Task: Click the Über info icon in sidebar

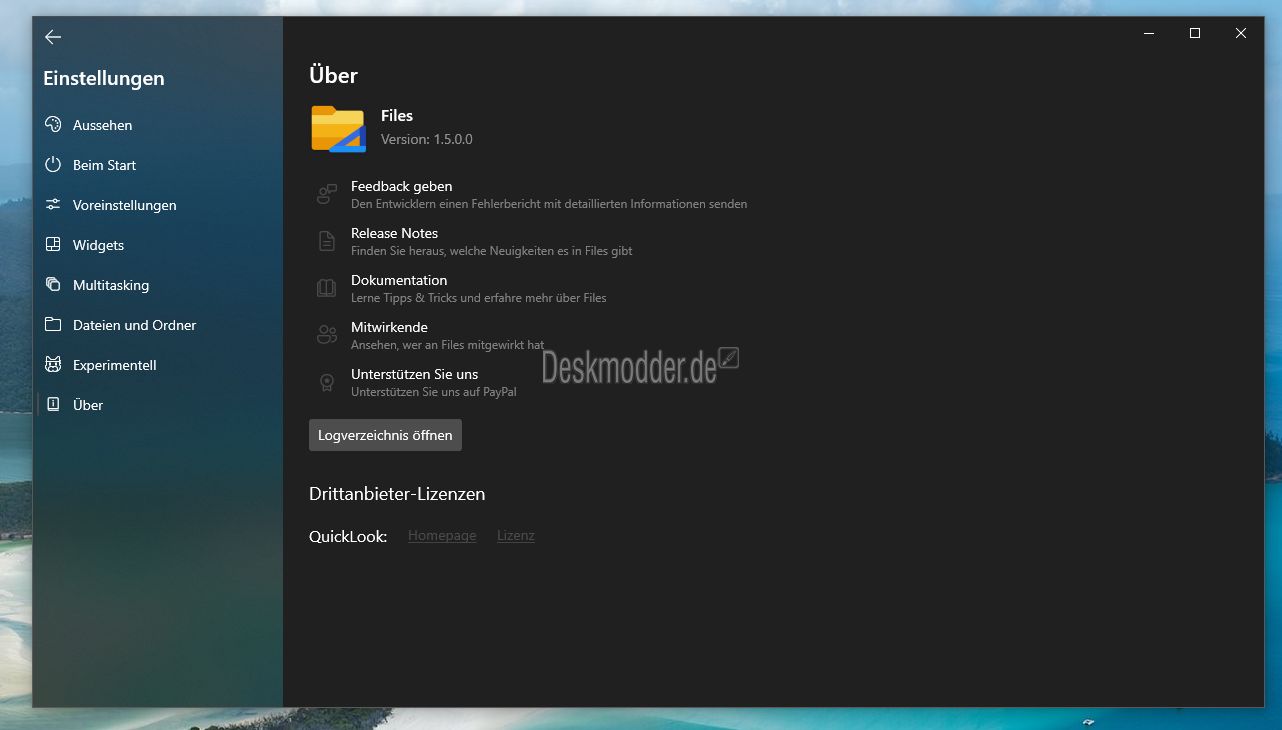Action: click(x=53, y=405)
